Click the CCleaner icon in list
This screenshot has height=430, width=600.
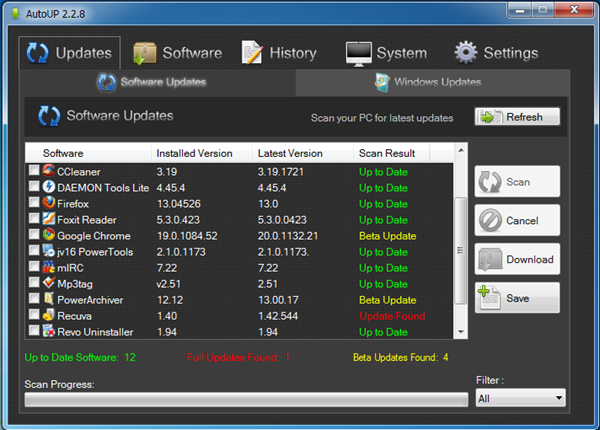pyautogui.click(x=48, y=171)
